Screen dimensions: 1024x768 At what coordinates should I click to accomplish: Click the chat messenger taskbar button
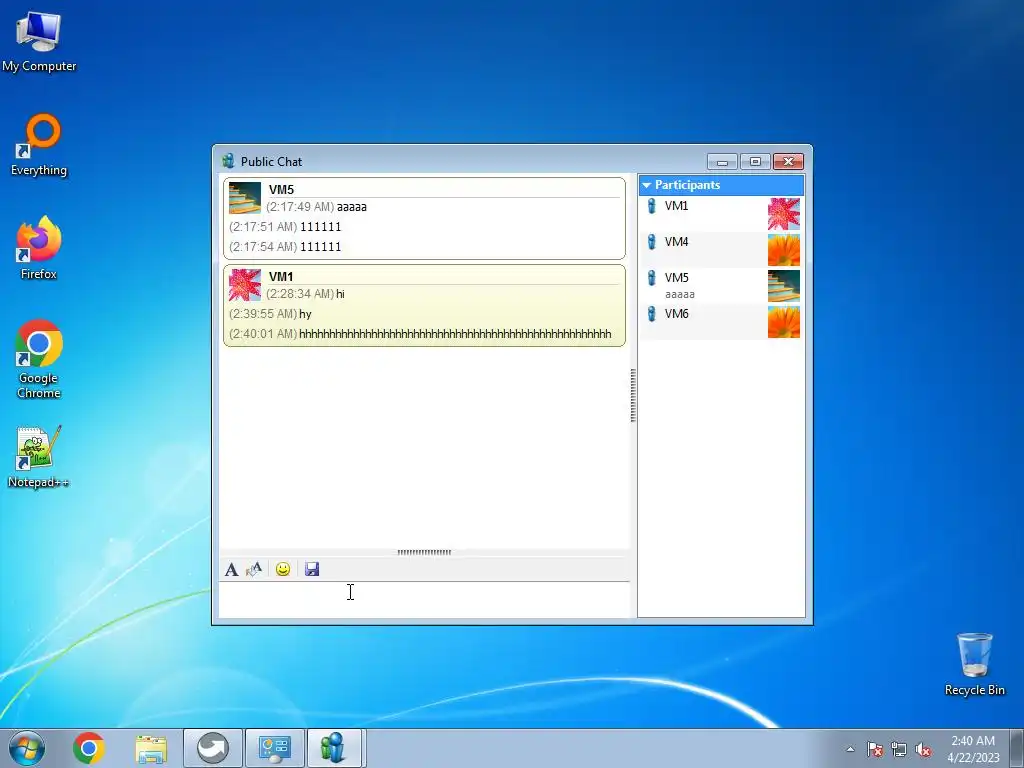[334, 748]
